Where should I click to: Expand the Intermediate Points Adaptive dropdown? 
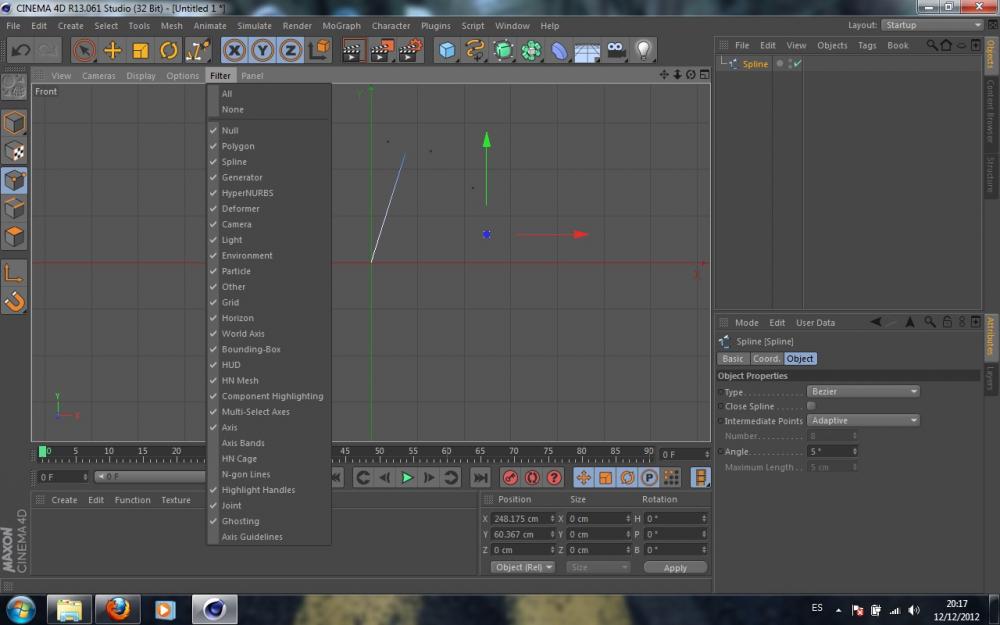863,421
